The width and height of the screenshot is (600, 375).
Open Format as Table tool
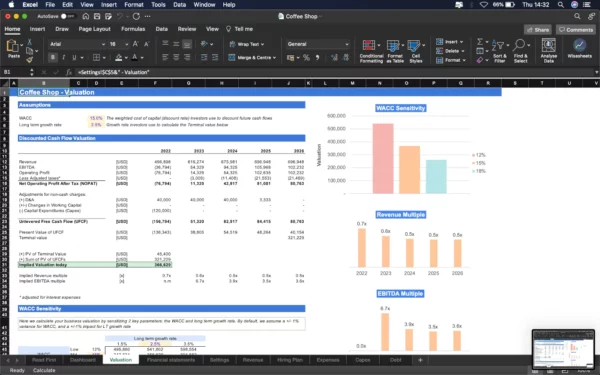[x=393, y=46]
